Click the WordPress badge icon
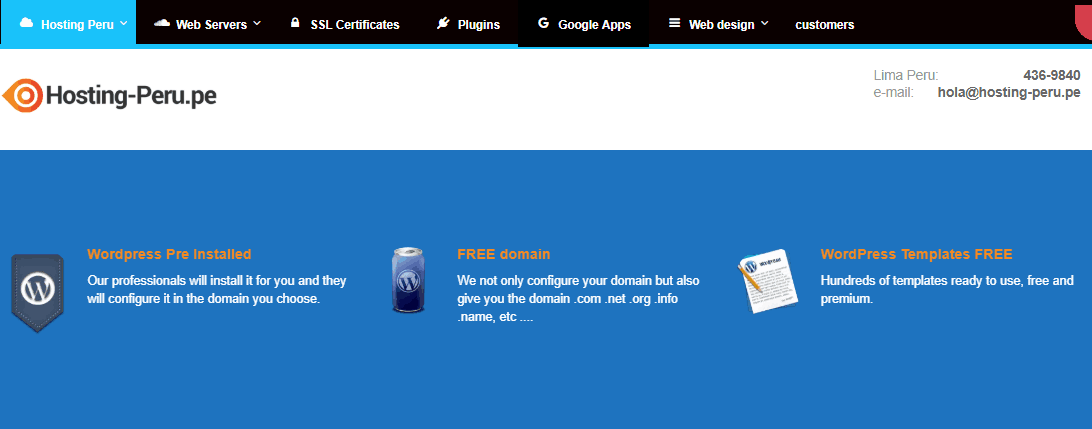This screenshot has width=1092, height=429. 37,292
